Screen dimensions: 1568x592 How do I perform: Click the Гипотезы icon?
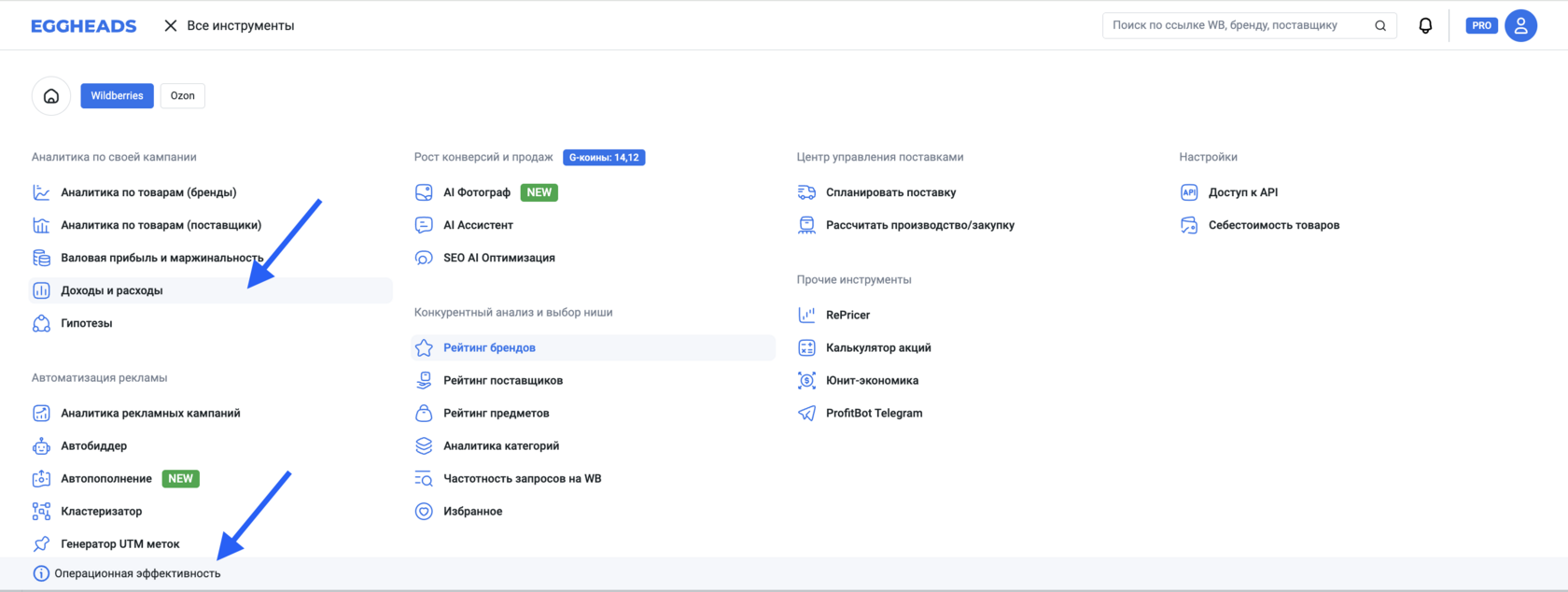click(41, 323)
